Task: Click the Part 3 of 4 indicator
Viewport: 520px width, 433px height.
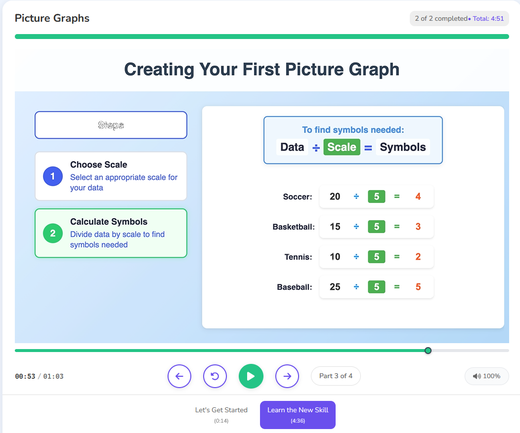Action: tap(336, 376)
